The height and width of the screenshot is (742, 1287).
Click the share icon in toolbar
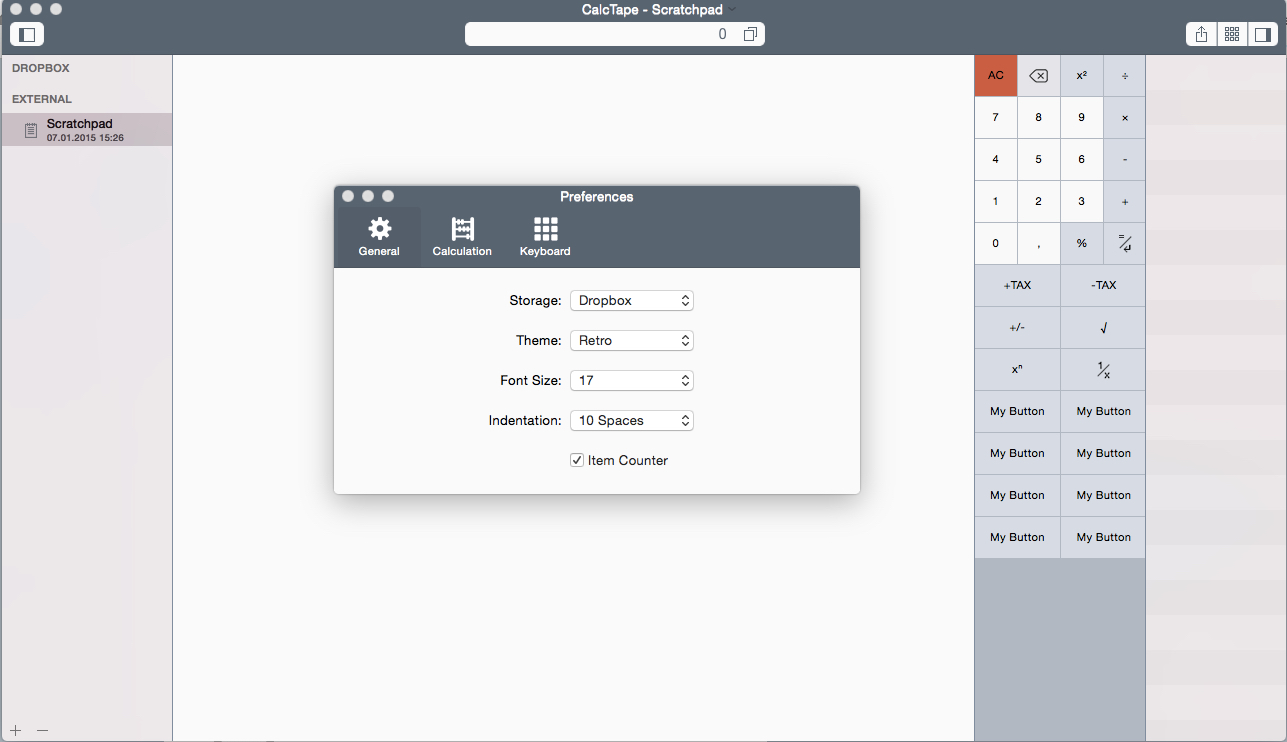(1201, 34)
